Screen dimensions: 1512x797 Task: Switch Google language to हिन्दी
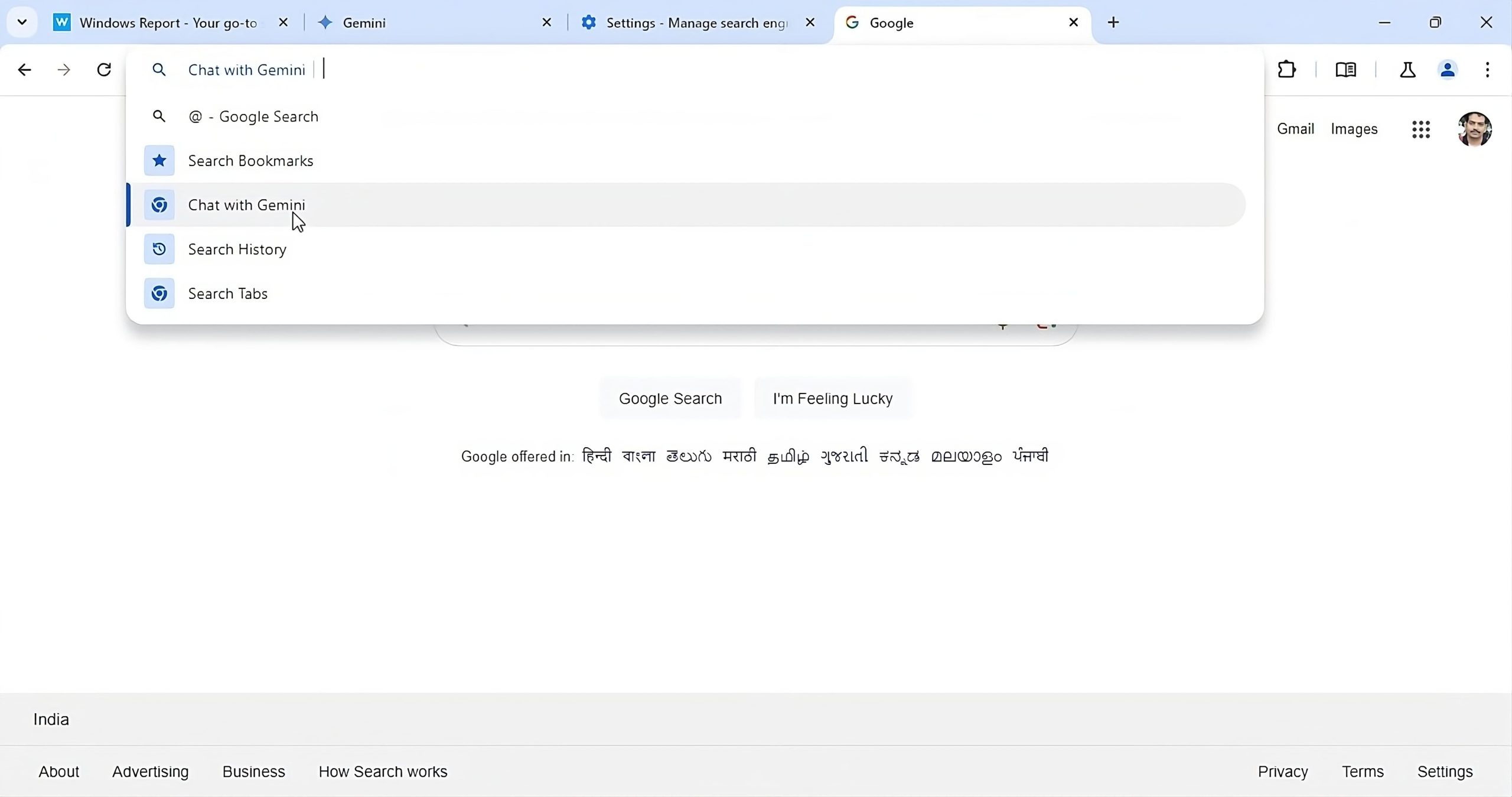(x=597, y=456)
